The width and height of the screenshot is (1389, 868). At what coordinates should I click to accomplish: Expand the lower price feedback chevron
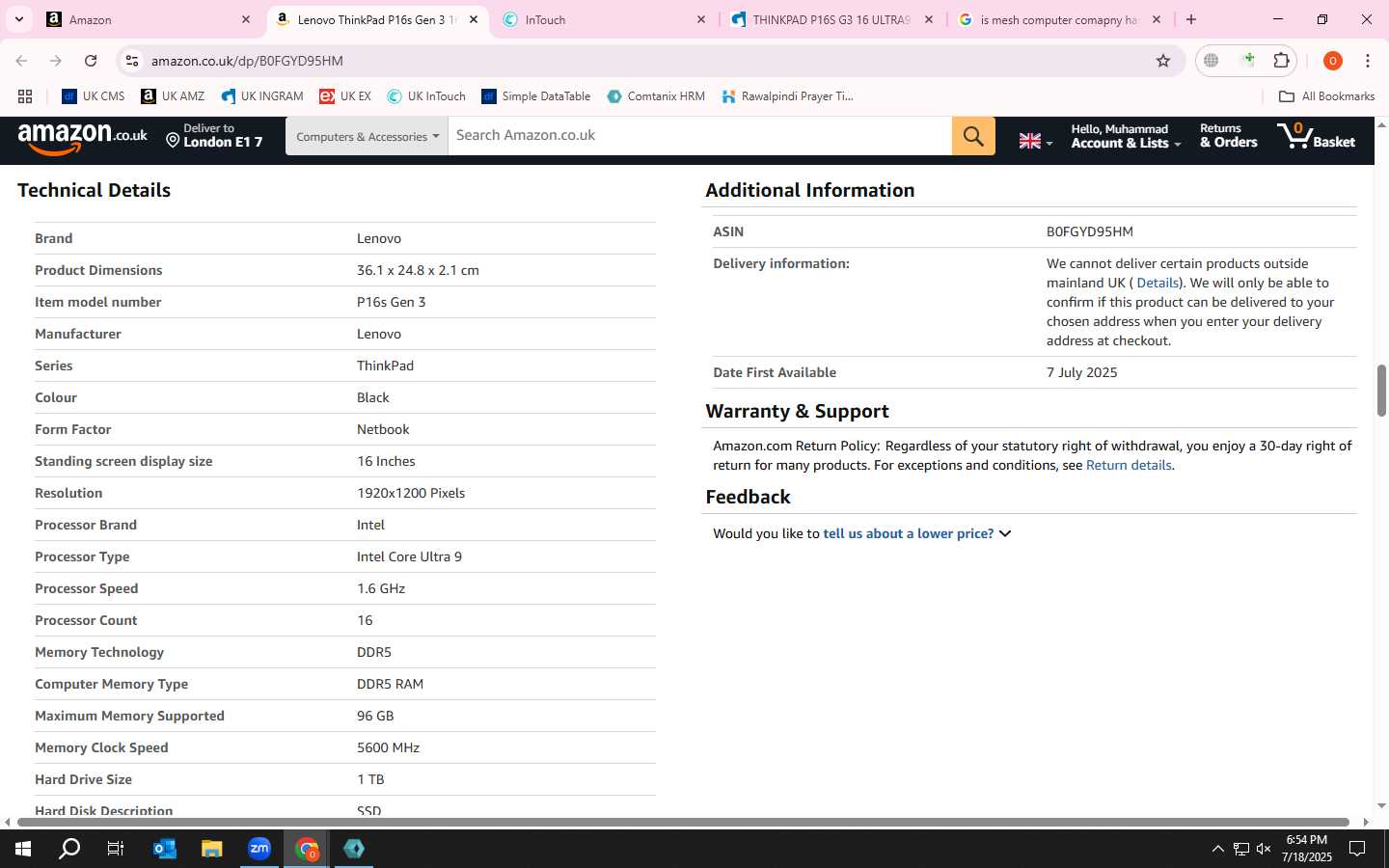point(1005,533)
